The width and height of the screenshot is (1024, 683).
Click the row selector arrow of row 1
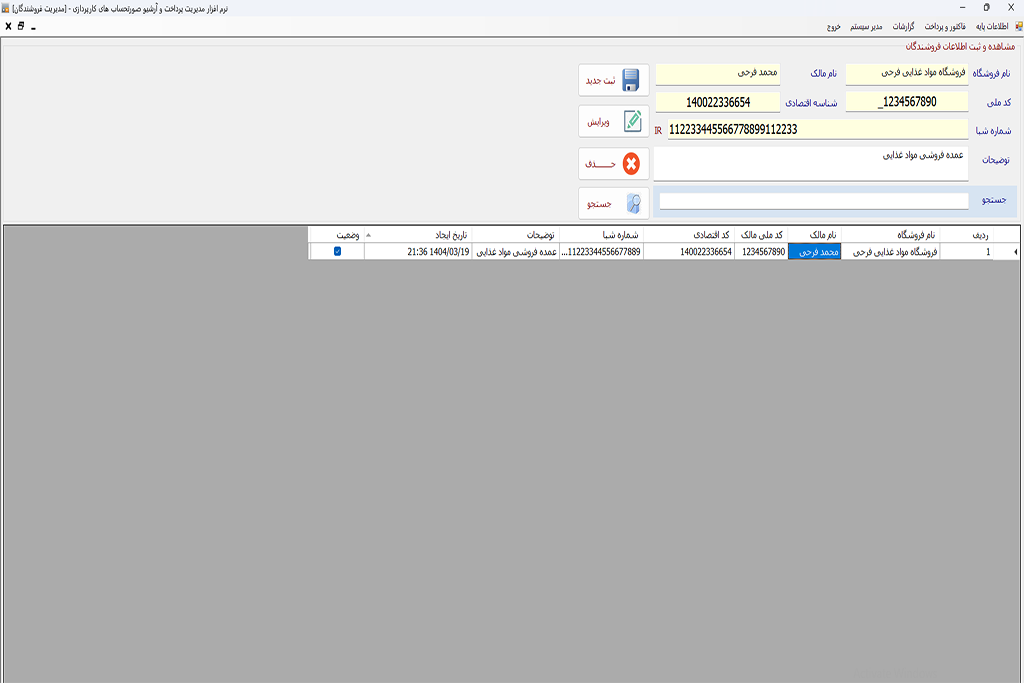click(x=1016, y=253)
